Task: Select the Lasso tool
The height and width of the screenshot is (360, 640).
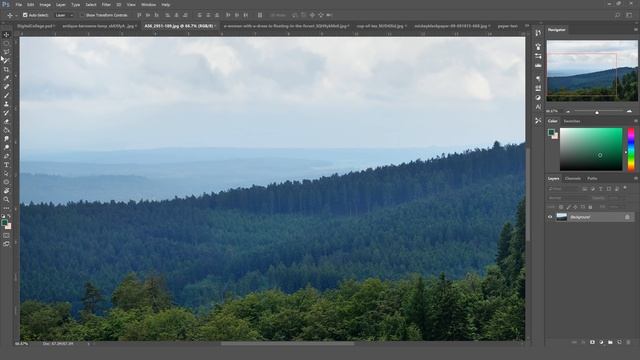Action: point(6,52)
